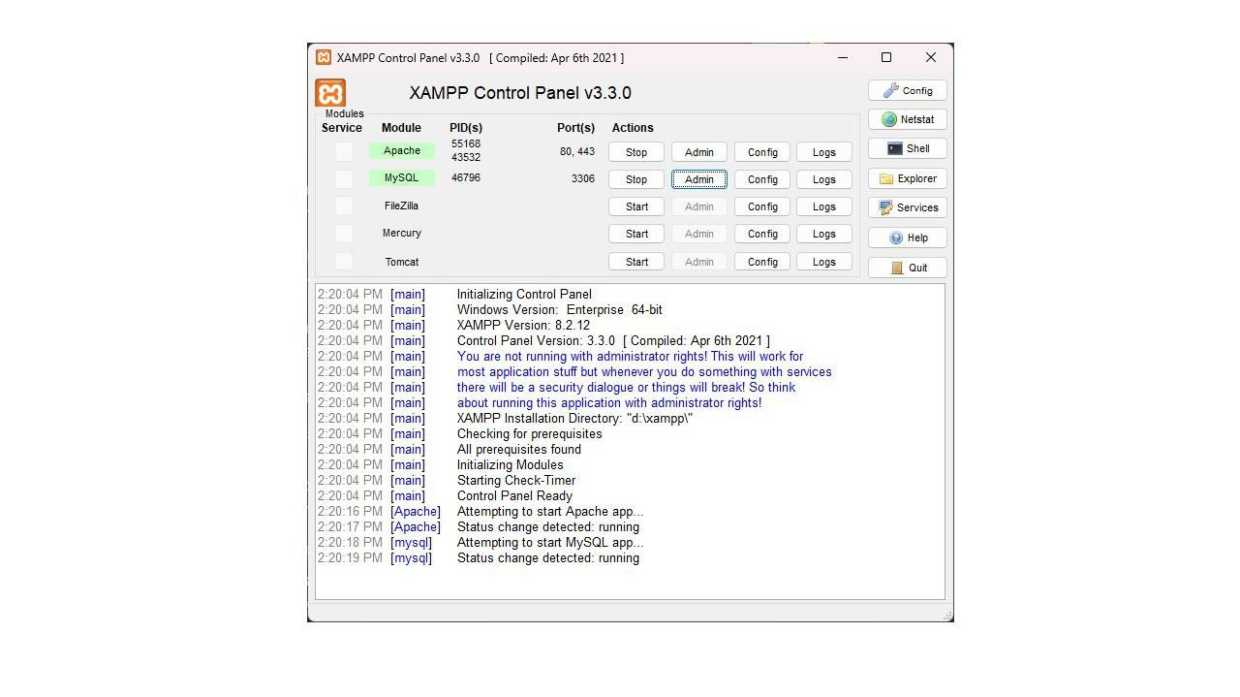This screenshot has width=1240, height=697.
Task: Open Admin for Apache
Action: point(698,151)
